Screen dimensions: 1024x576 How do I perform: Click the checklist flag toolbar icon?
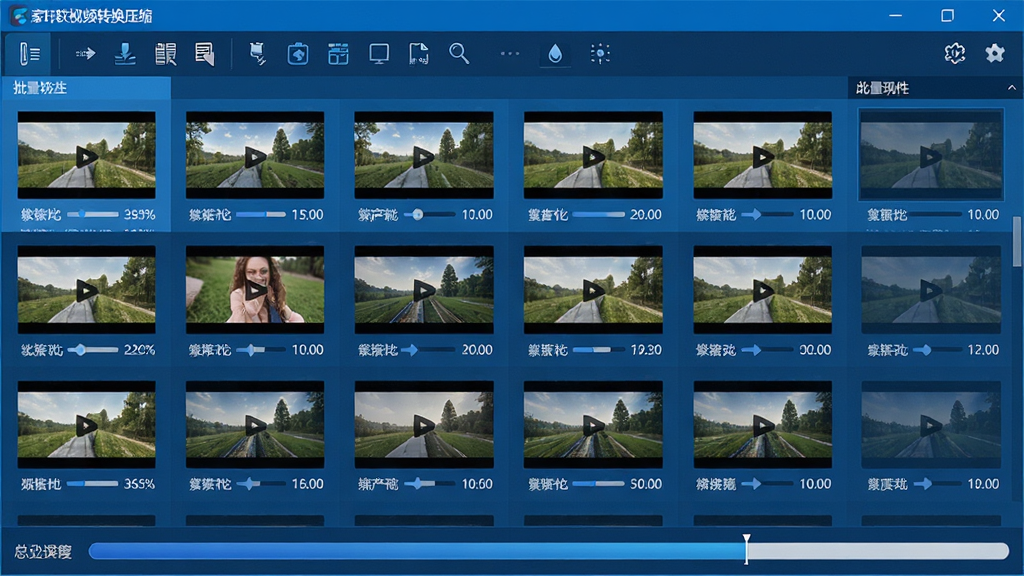[x=258, y=54]
